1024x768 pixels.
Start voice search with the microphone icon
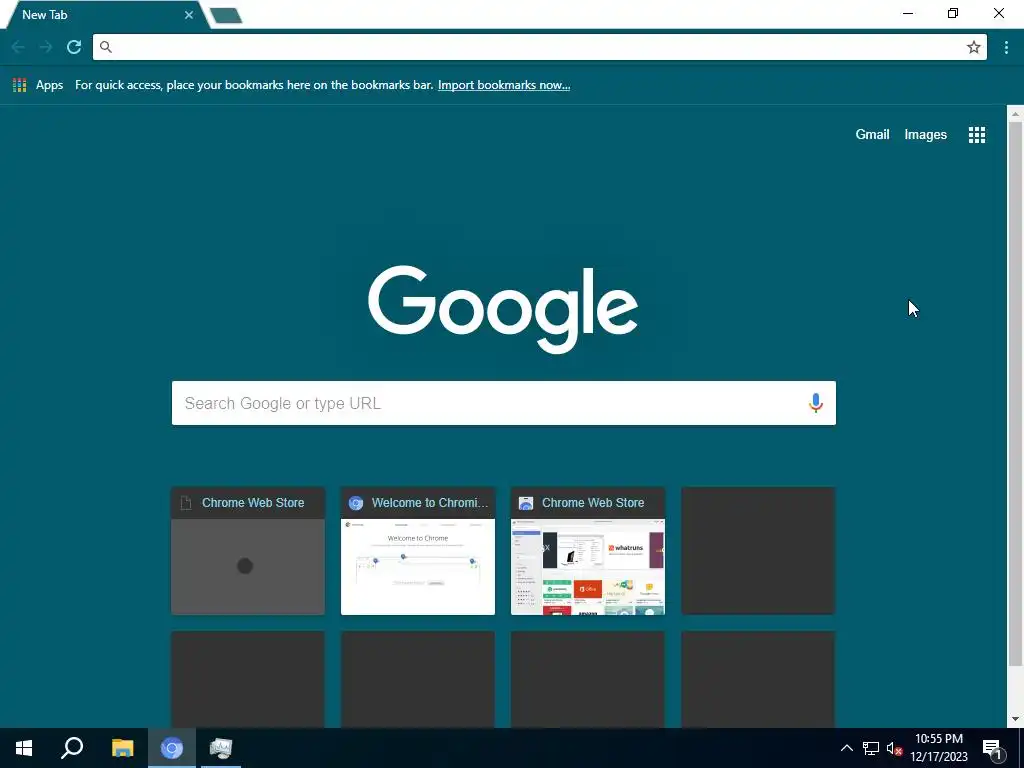click(x=816, y=403)
